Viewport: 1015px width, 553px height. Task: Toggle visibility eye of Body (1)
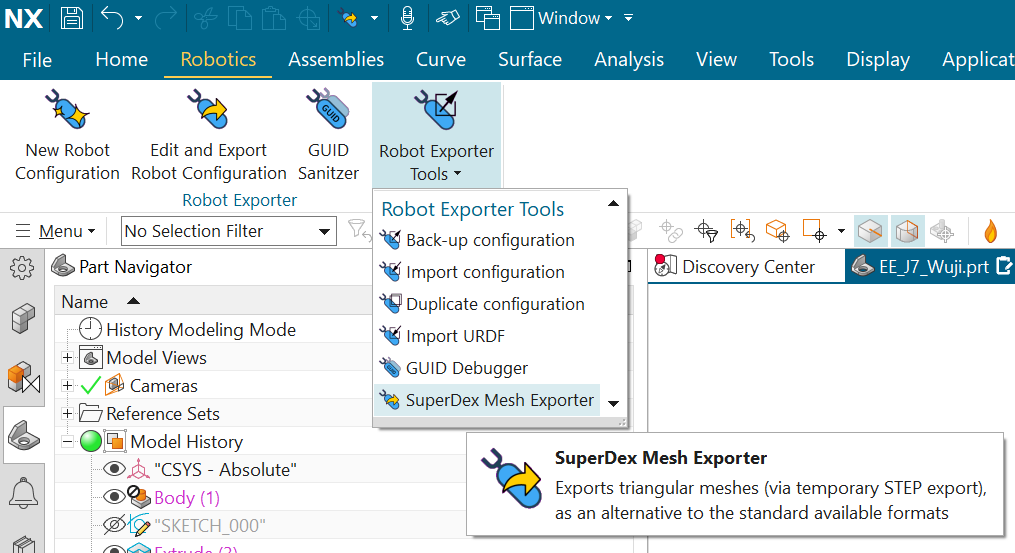pyautogui.click(x=115, y=497)
